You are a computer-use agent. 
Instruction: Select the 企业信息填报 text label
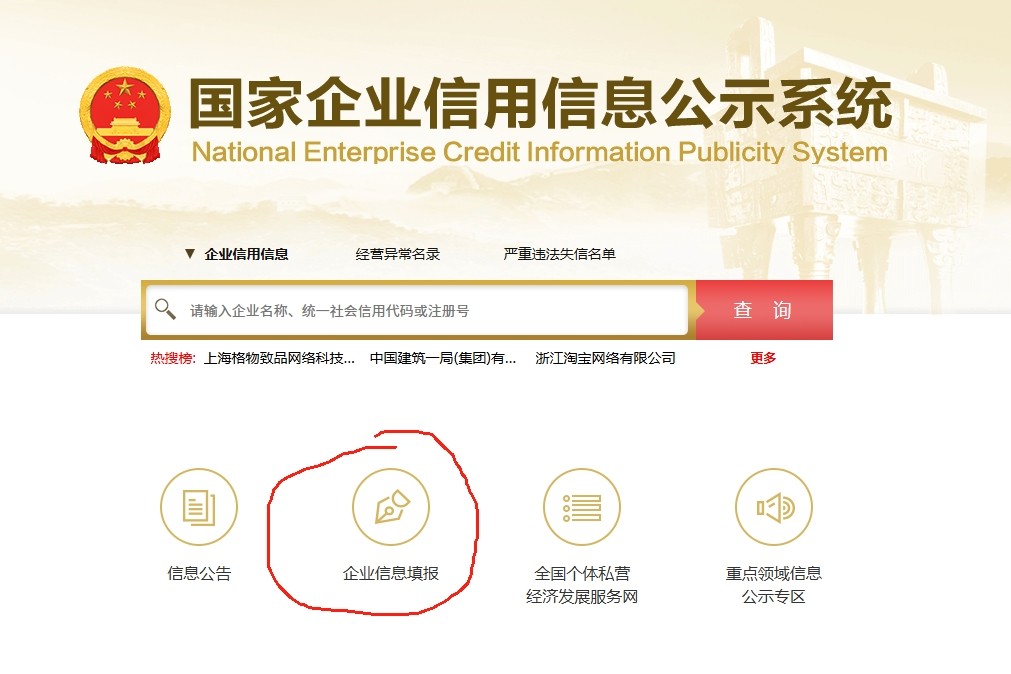coord(391,573)
